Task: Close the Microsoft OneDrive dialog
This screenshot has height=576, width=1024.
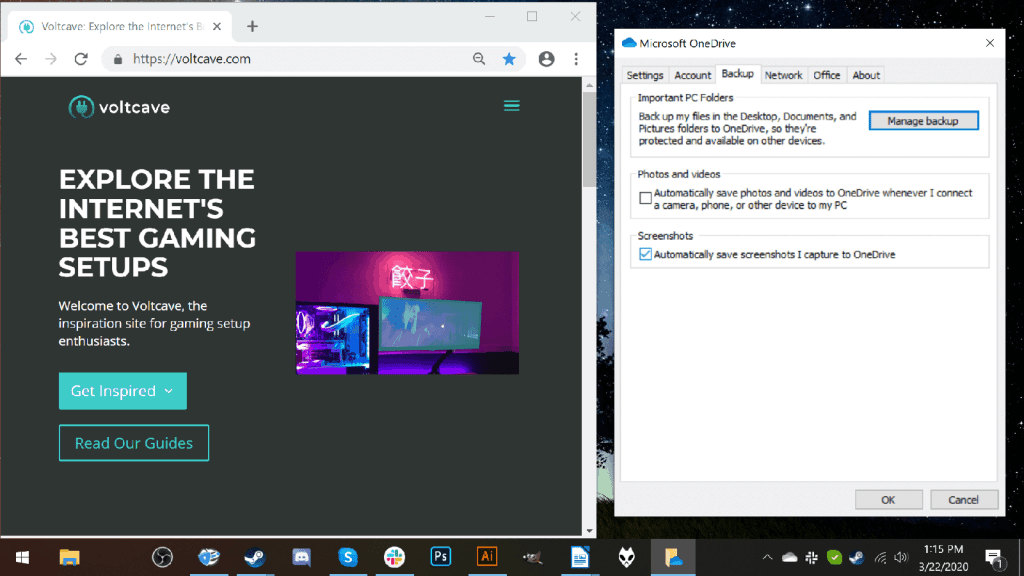Action: click(990, 43)
